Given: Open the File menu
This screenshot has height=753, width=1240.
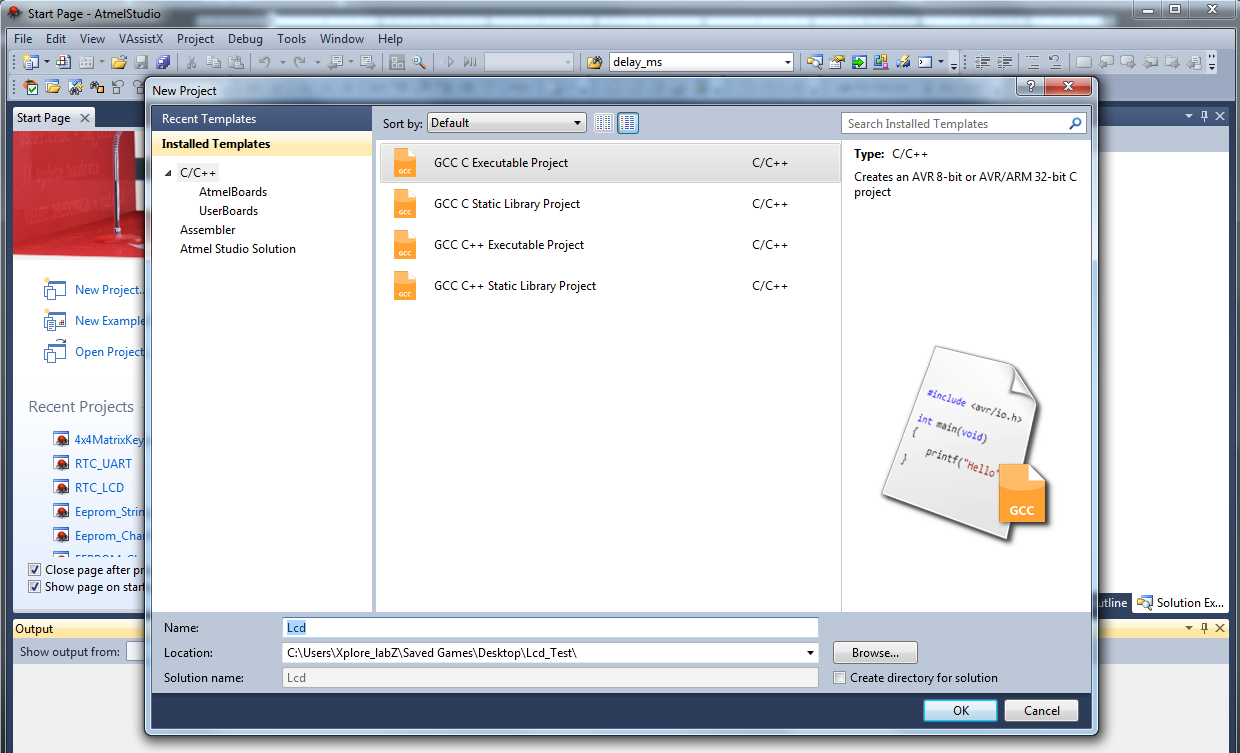Looking at the screenshot, I should [x=23, y=39].
